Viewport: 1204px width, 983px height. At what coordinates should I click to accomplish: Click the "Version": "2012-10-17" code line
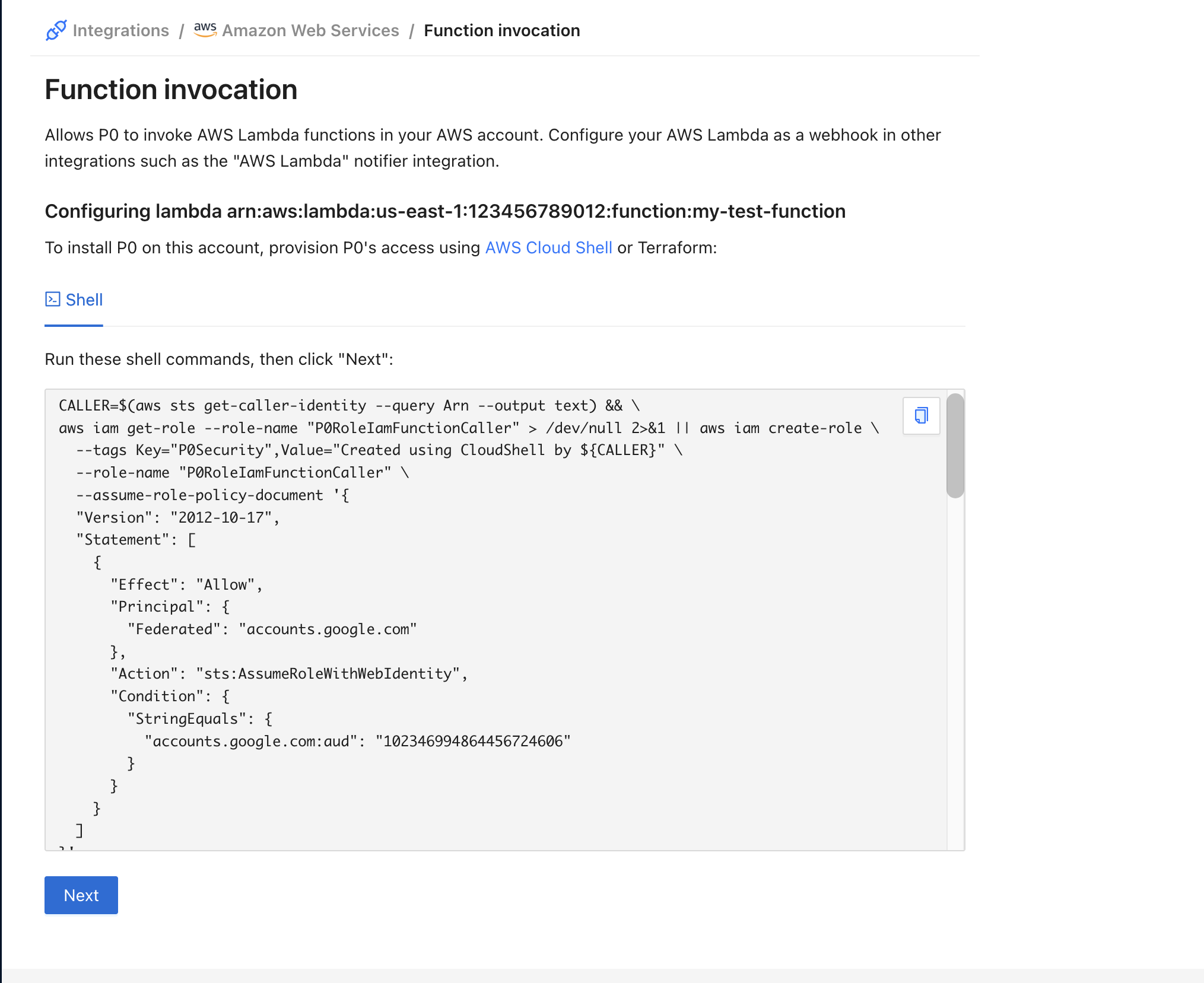coord(178,517)
